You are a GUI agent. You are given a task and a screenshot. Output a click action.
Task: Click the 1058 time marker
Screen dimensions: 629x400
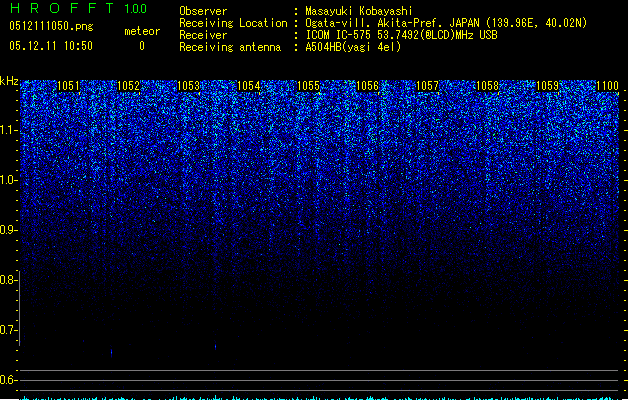tap(487, 86)
